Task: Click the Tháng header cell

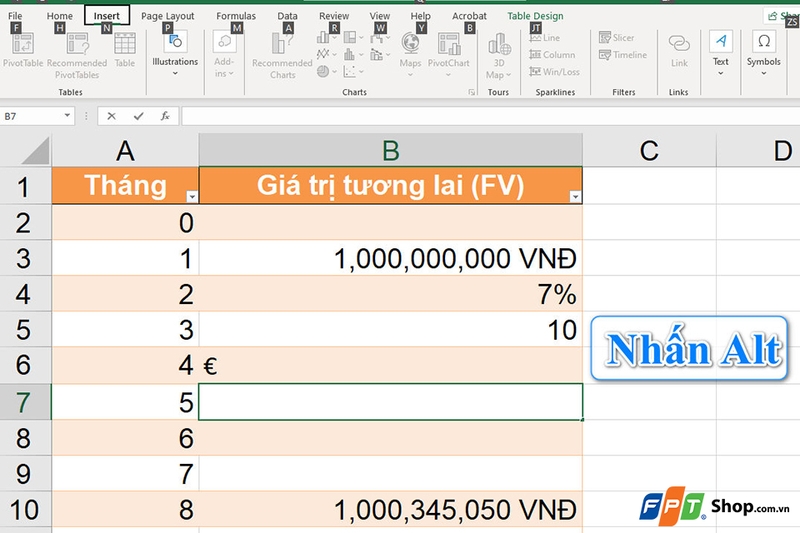Action: tap(125, 186)
